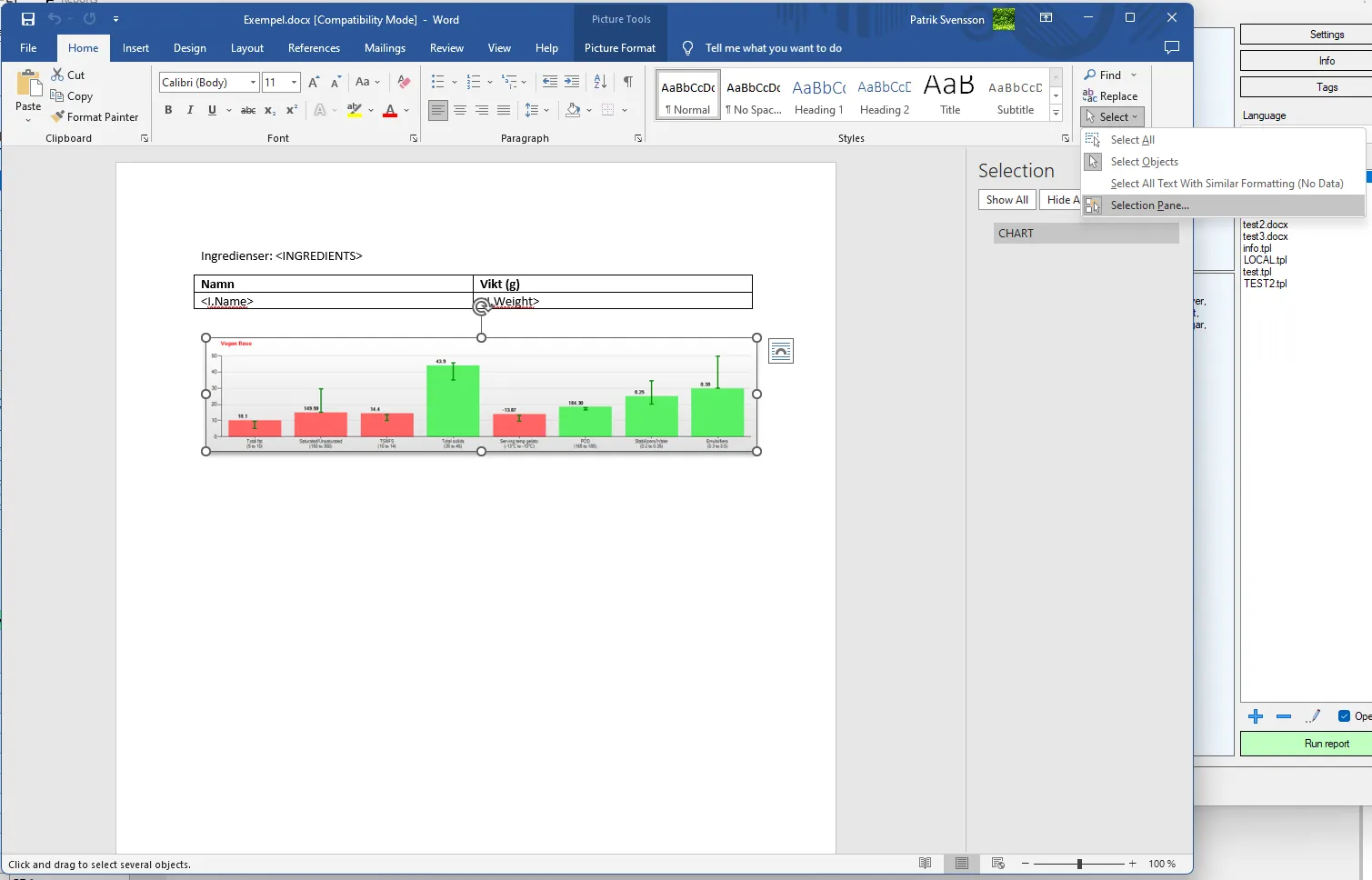Click the Center alignment icon

(x=460, y=110)
